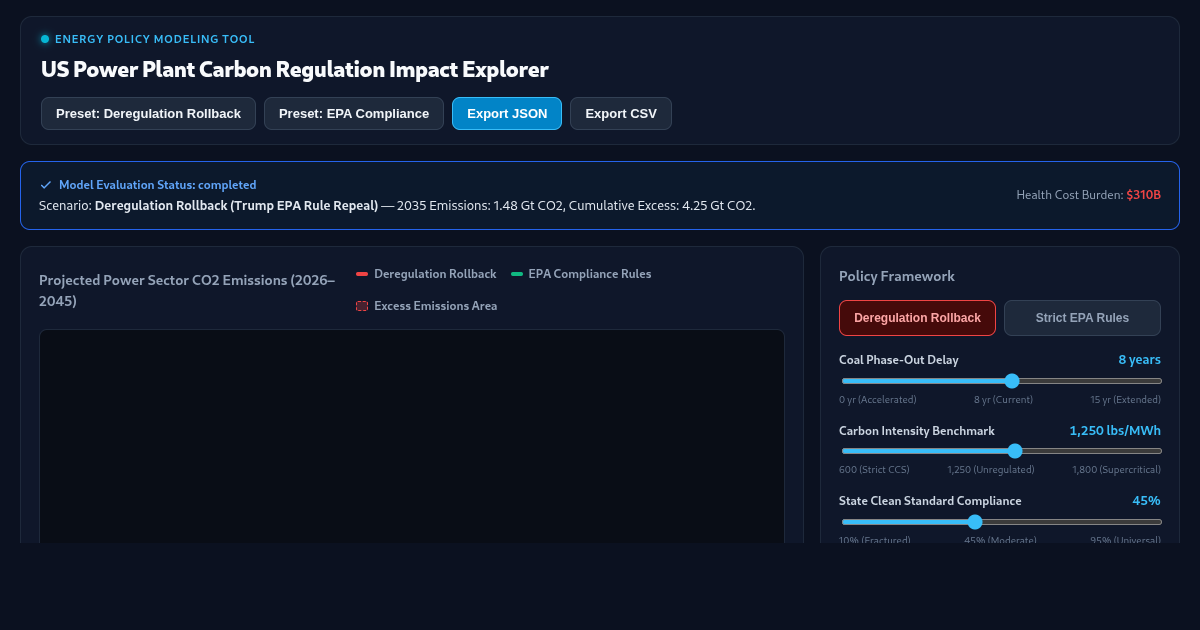Viewport: 1200px width, 630px height.
Task: Export results as CSV
Action: point(621,114)
